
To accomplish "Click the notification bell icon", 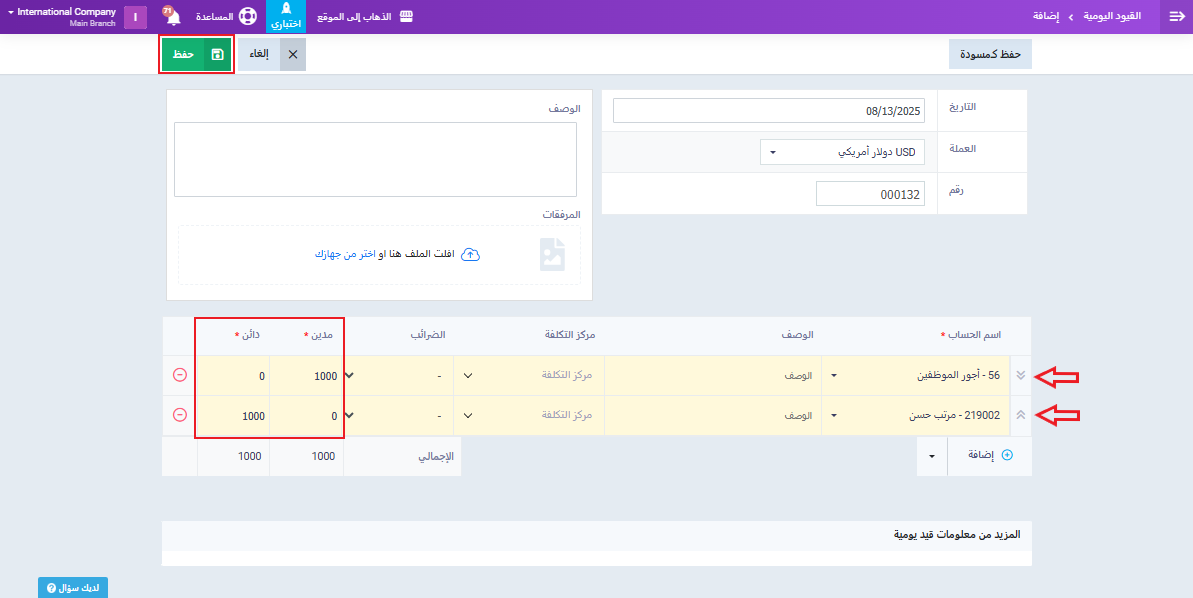I will [x=172, y=18].
